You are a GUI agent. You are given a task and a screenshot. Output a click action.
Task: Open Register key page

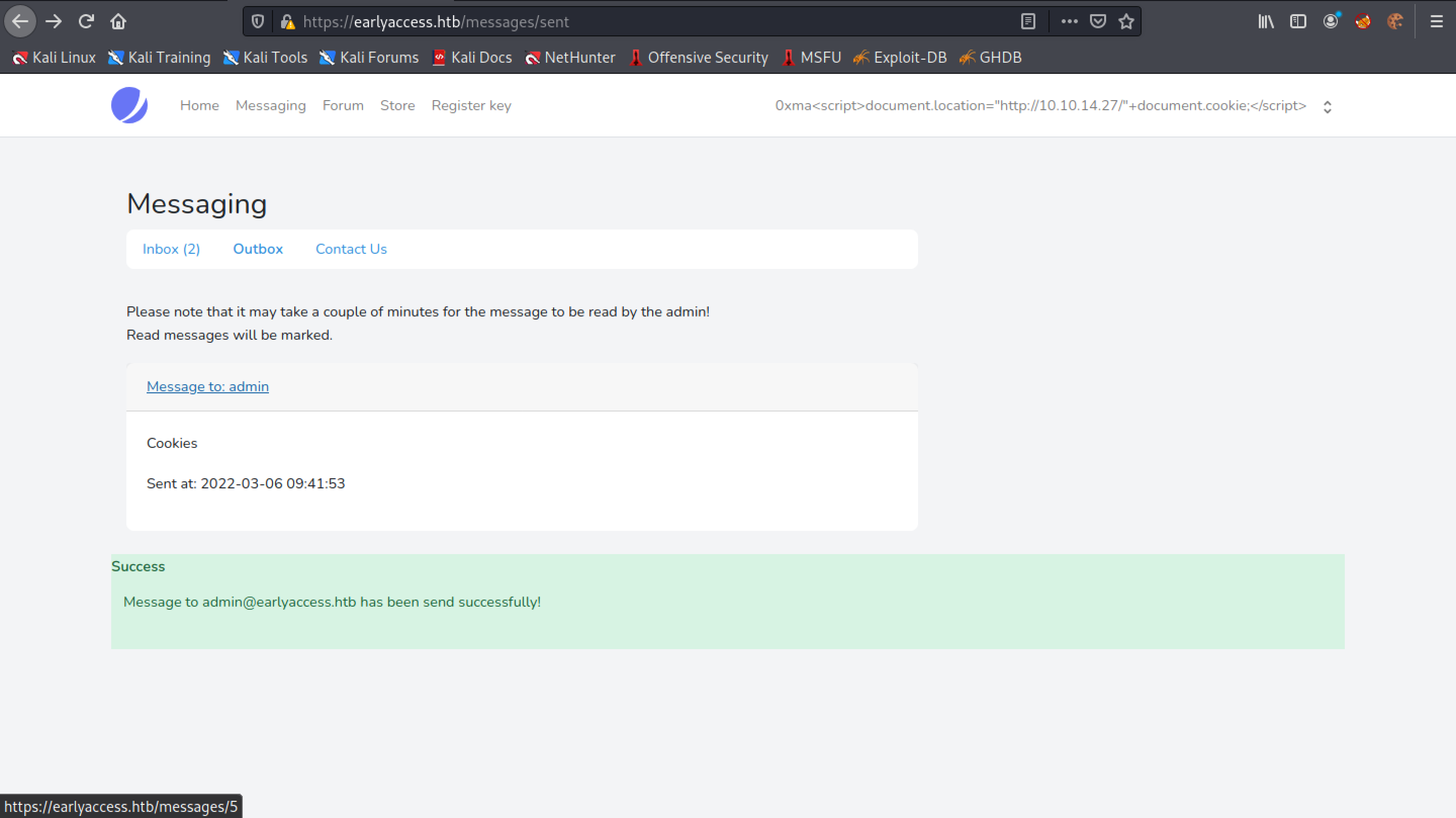[x=471, y=106]
